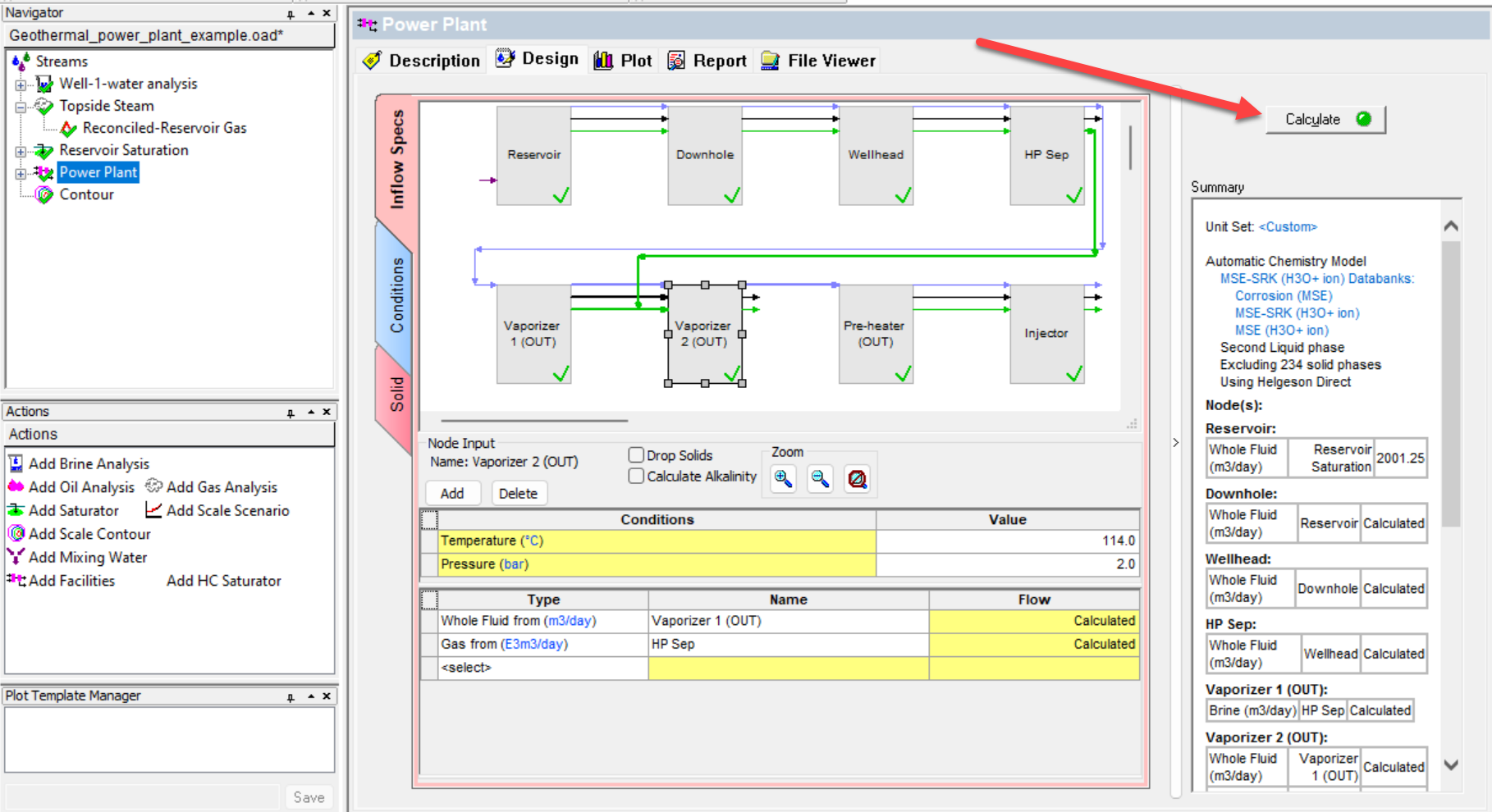Switch to the Design tab

(x=538, y=59)
